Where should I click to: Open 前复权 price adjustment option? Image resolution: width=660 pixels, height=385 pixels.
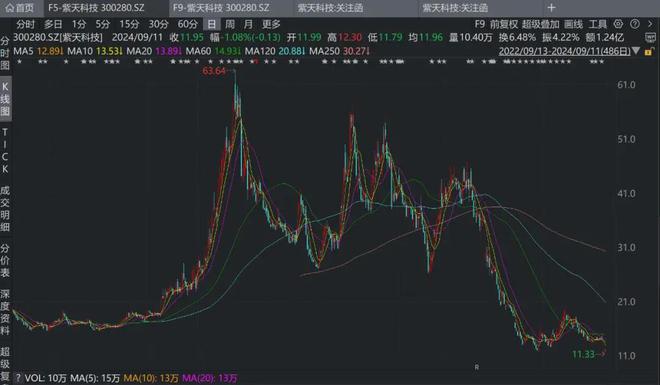pyautogui.click(x=503, y=24)
